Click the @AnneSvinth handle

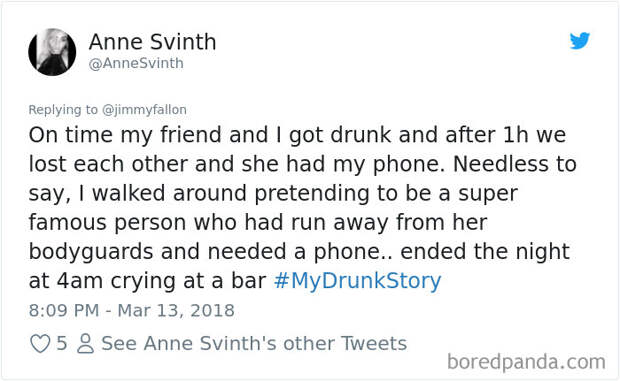point(136,63)
